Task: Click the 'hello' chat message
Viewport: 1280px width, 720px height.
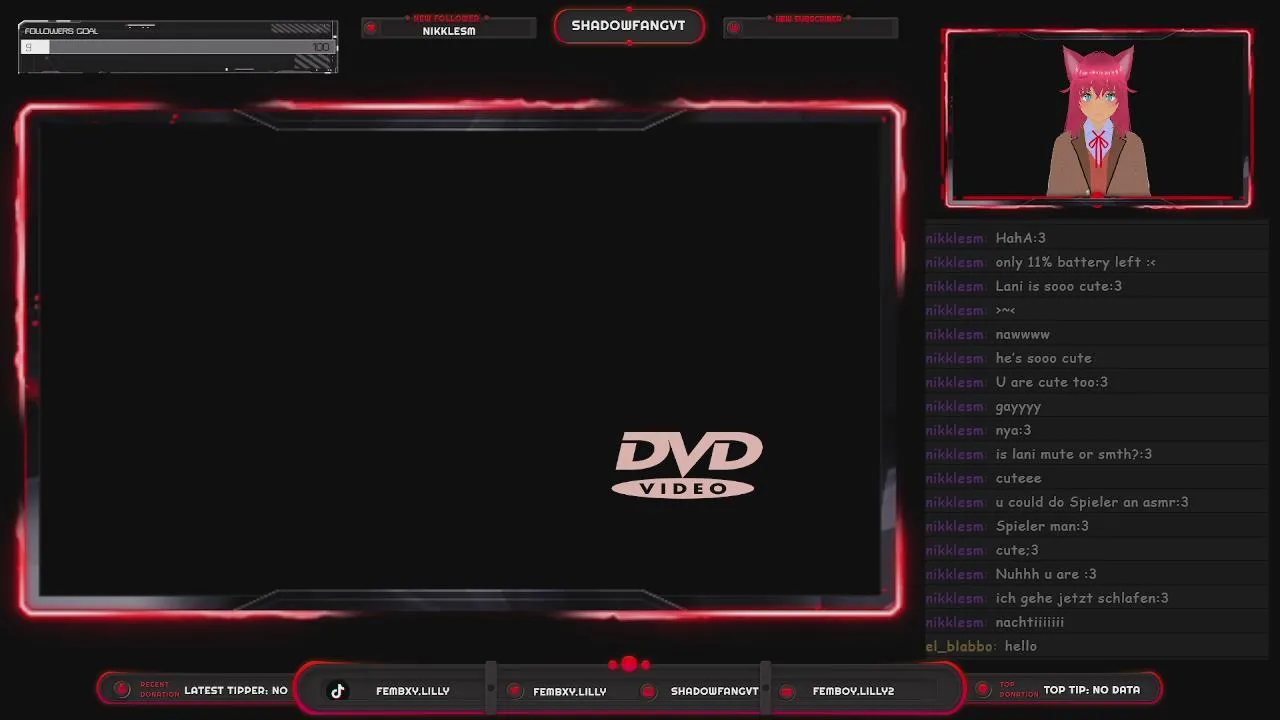Action: [1020, 646]
